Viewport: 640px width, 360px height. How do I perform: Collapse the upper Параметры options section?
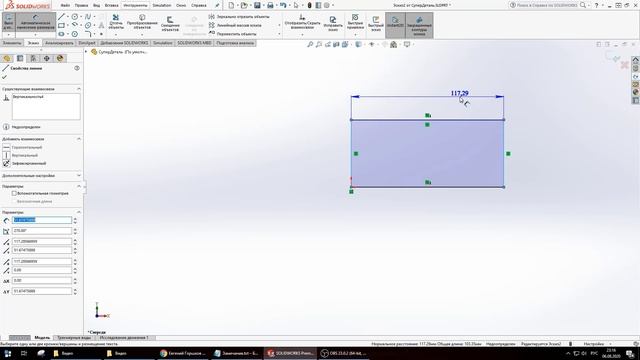(x=79, y=186)
